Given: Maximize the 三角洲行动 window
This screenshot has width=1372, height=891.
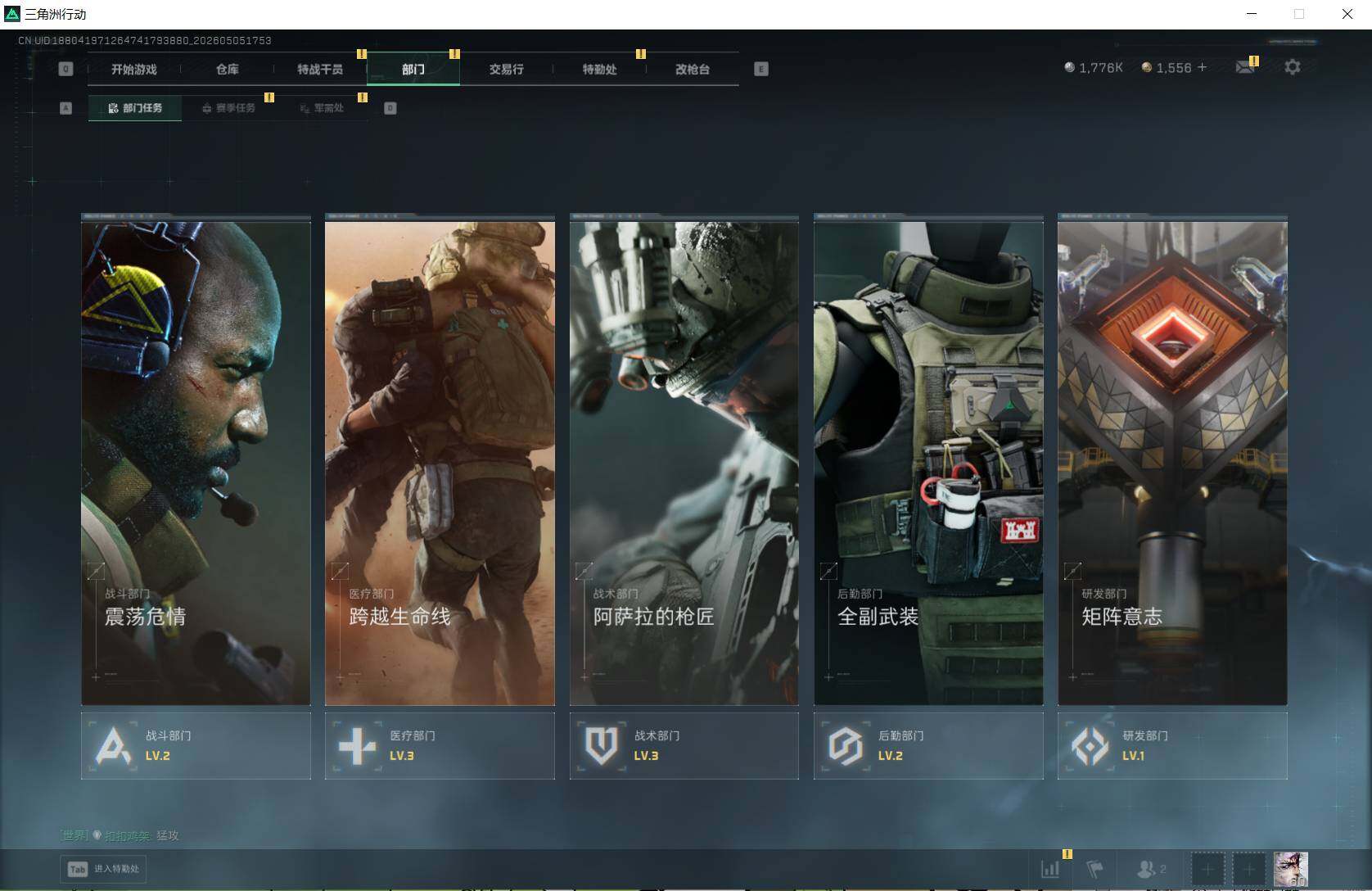Looking at the screenshot, I should click(x=1299, y=14).
